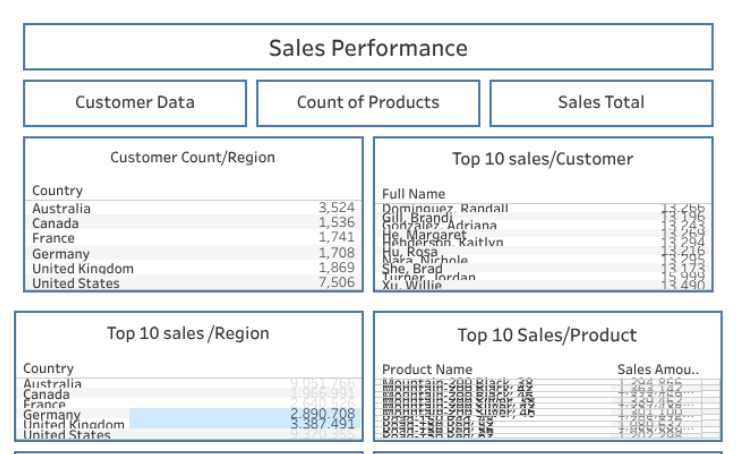
Task: Click Germany in Top 10 sales /Region table
Action: point(51,415)
